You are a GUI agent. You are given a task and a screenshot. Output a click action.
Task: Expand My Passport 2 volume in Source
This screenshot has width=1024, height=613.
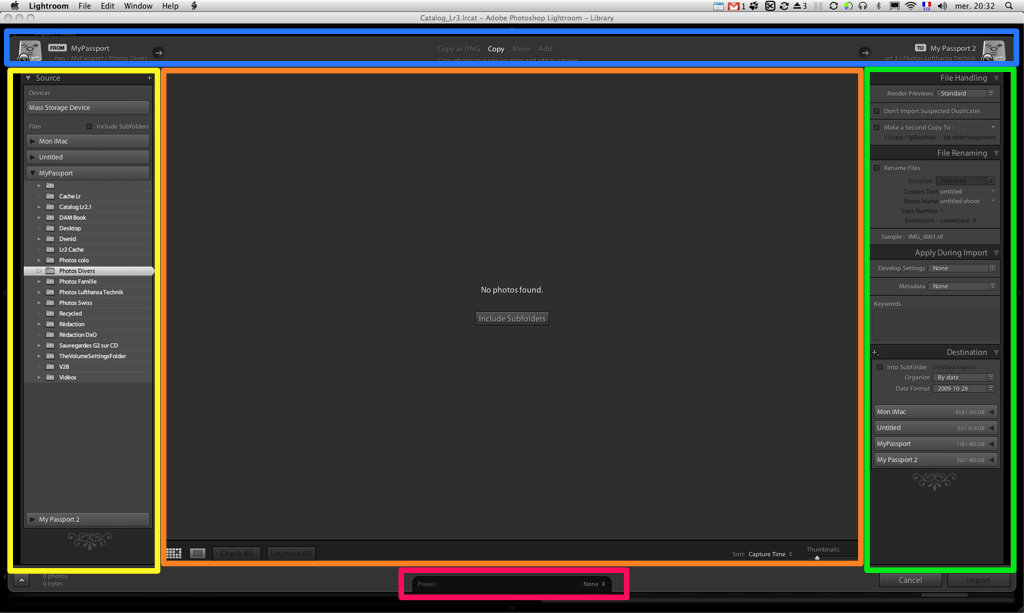tap(33, 520)
